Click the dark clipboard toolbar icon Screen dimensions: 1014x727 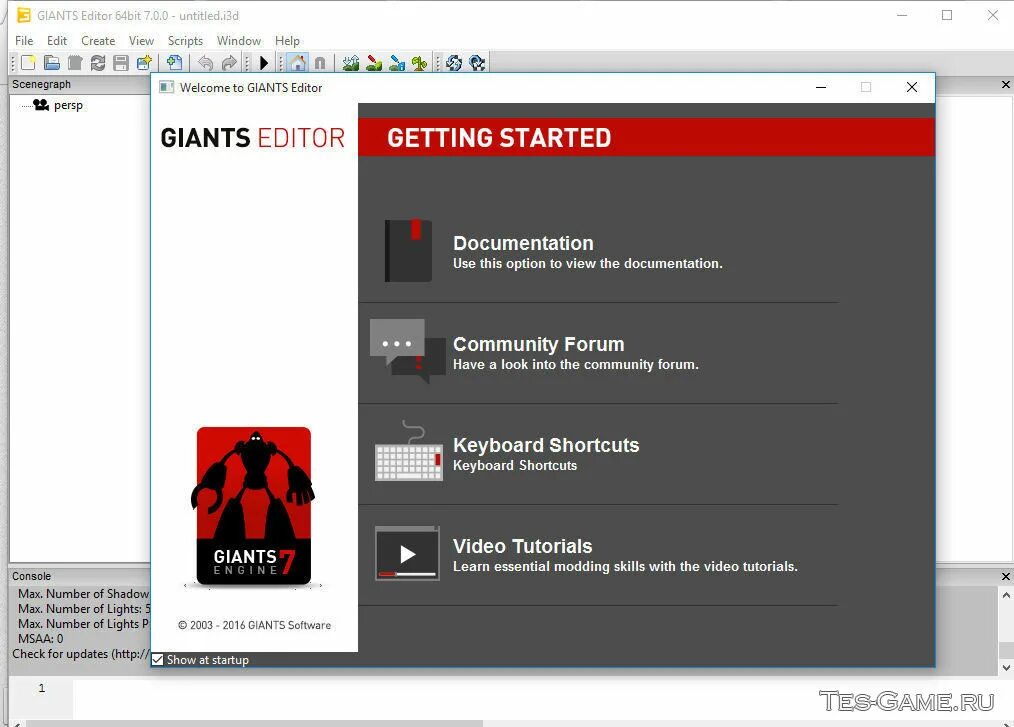75,63
